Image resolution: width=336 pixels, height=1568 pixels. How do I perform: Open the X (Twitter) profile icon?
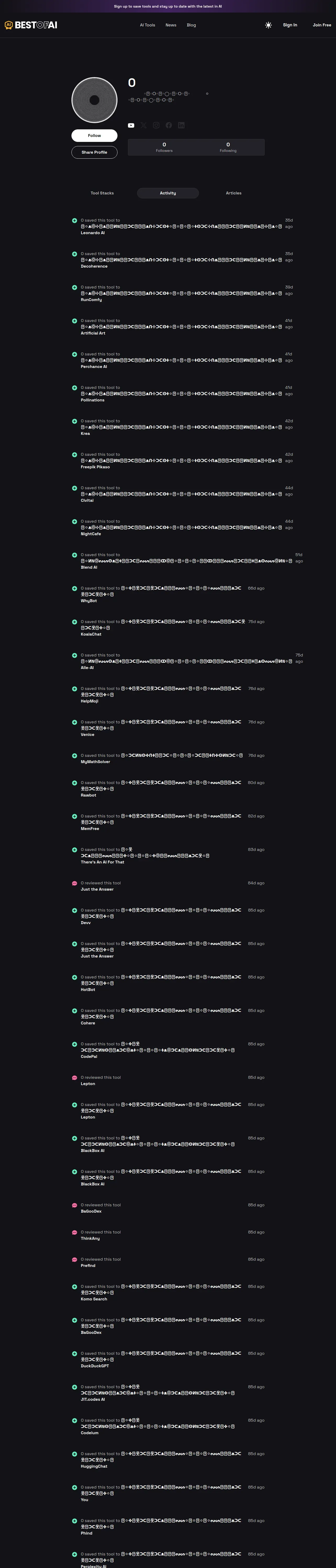click(x=143, y=125)
